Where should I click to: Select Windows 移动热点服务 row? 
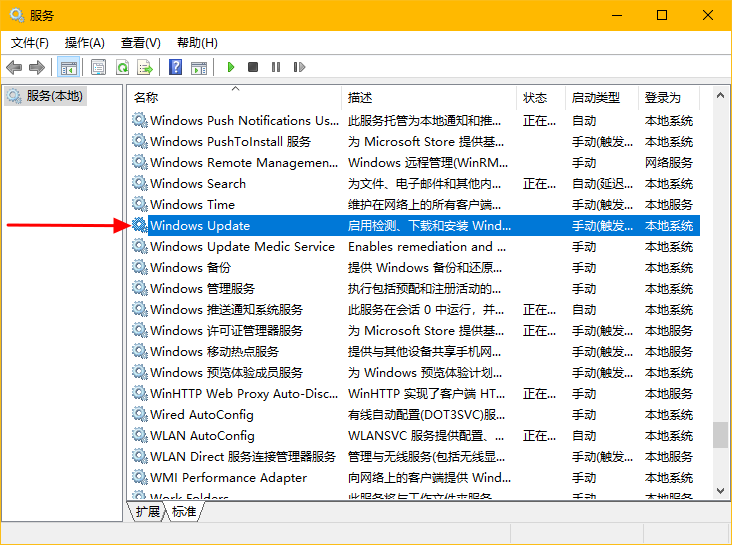click(x=415, y=352)
